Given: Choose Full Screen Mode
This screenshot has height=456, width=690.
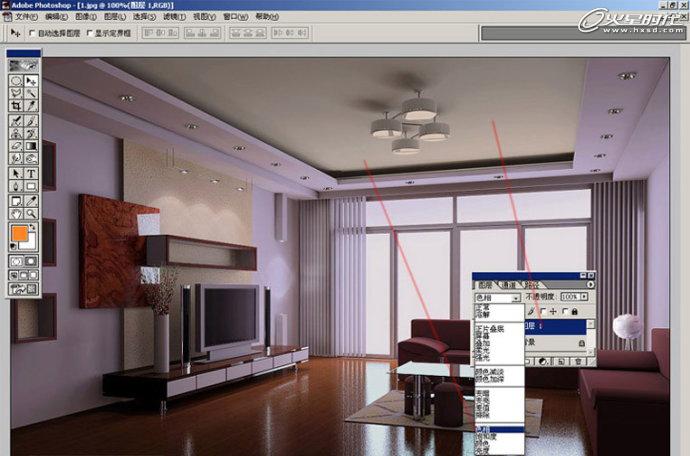Looking at the screenshot, I should coord(33,276).
